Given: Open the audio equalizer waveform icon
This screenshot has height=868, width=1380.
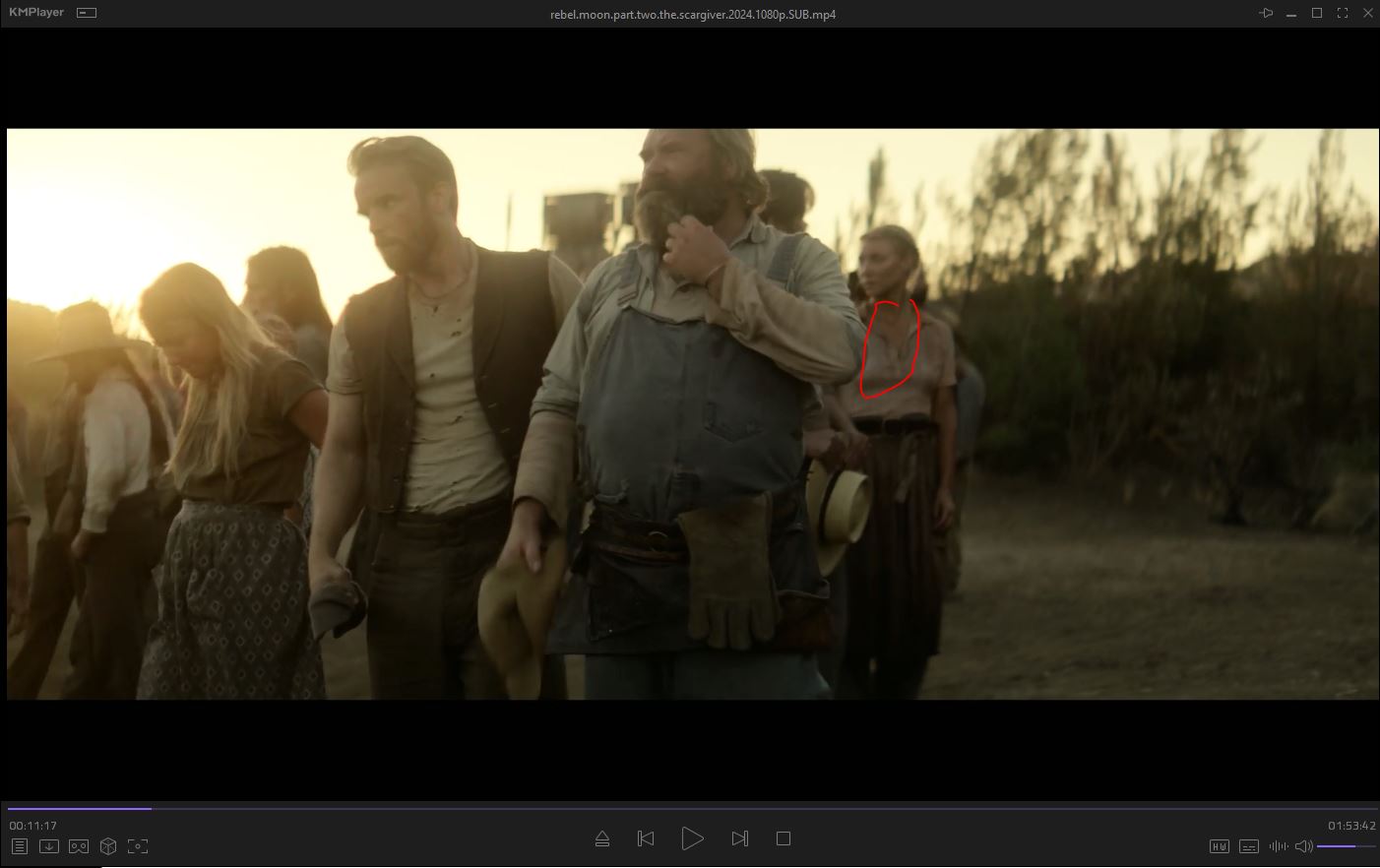Looking at the screenshot, I should point(1279,846).
